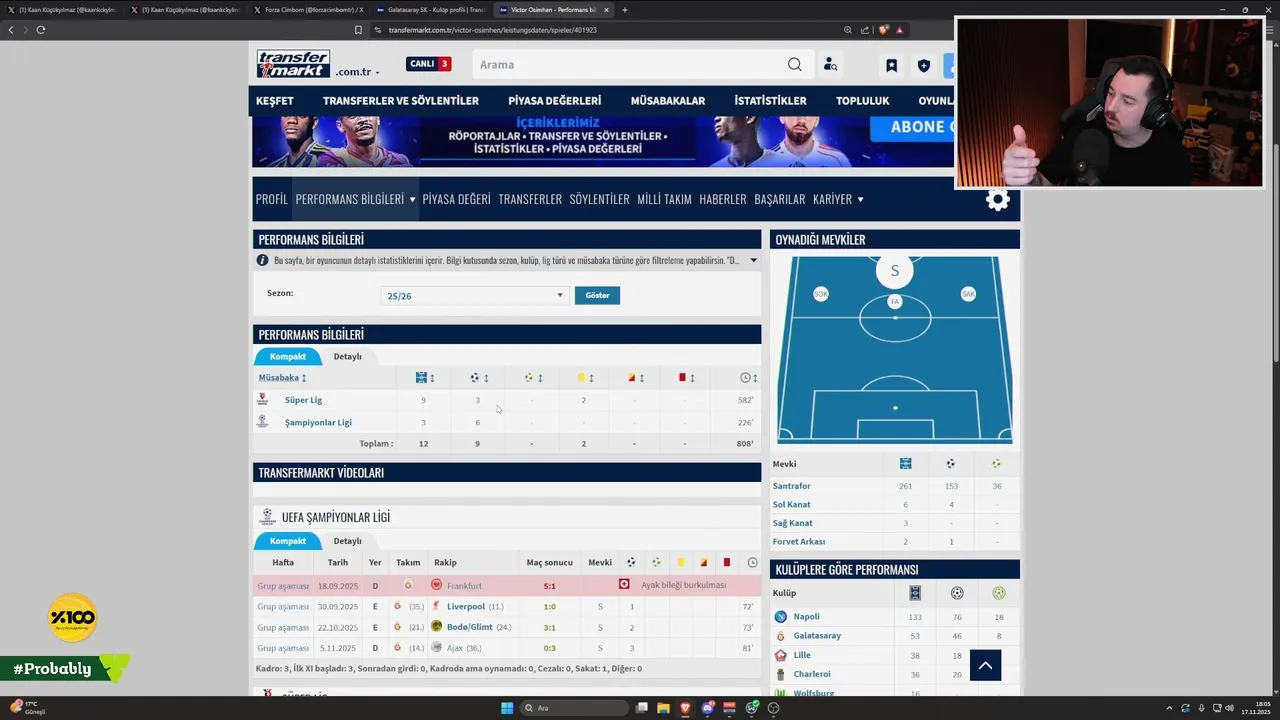
Task: Open Keşfet main menu
Action: pyautogui.click(x=275, y=101)
